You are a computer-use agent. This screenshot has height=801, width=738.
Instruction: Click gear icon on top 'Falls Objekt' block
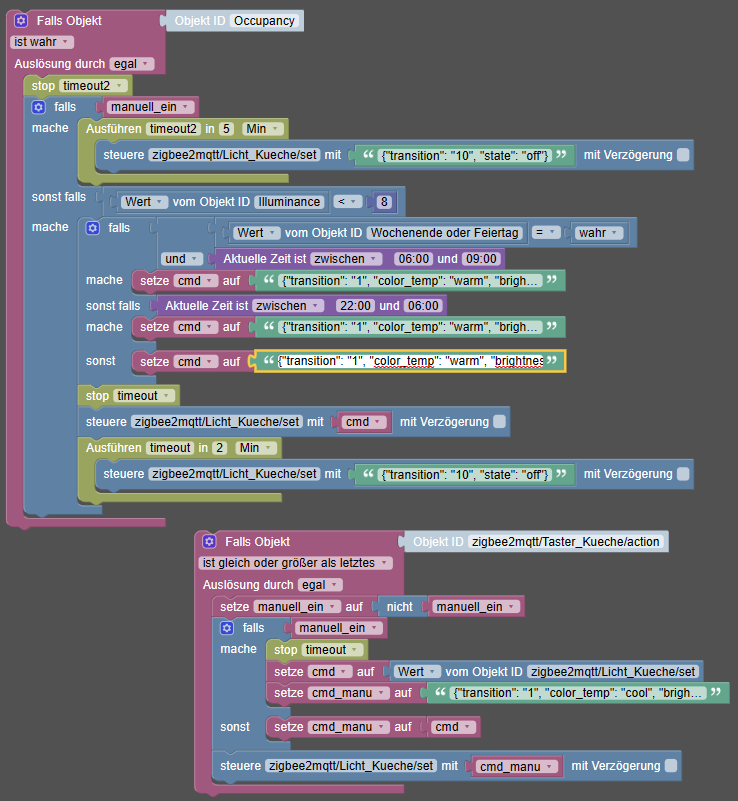21,20
